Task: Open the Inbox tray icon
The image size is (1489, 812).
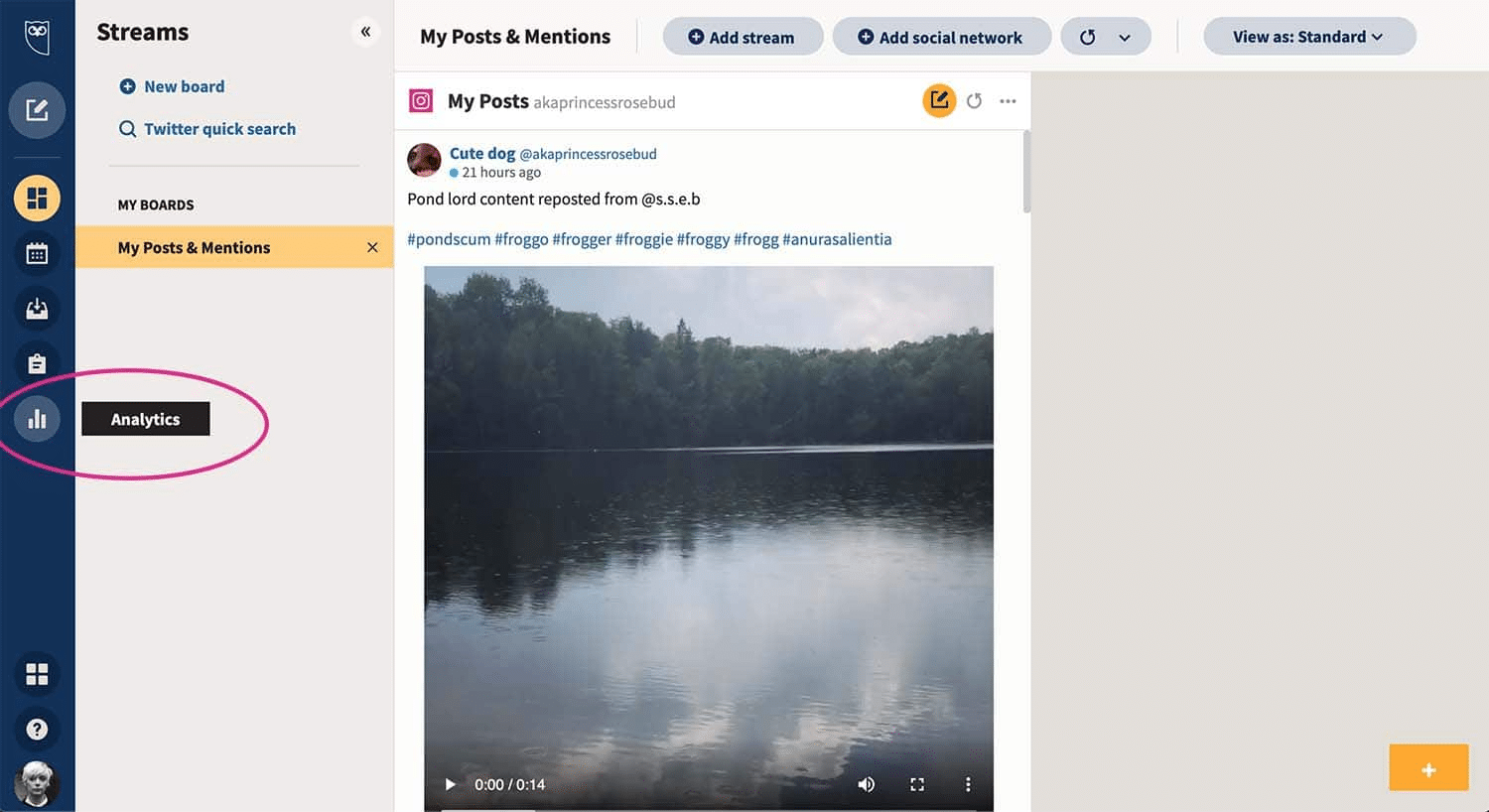Action: click(37, 309)
